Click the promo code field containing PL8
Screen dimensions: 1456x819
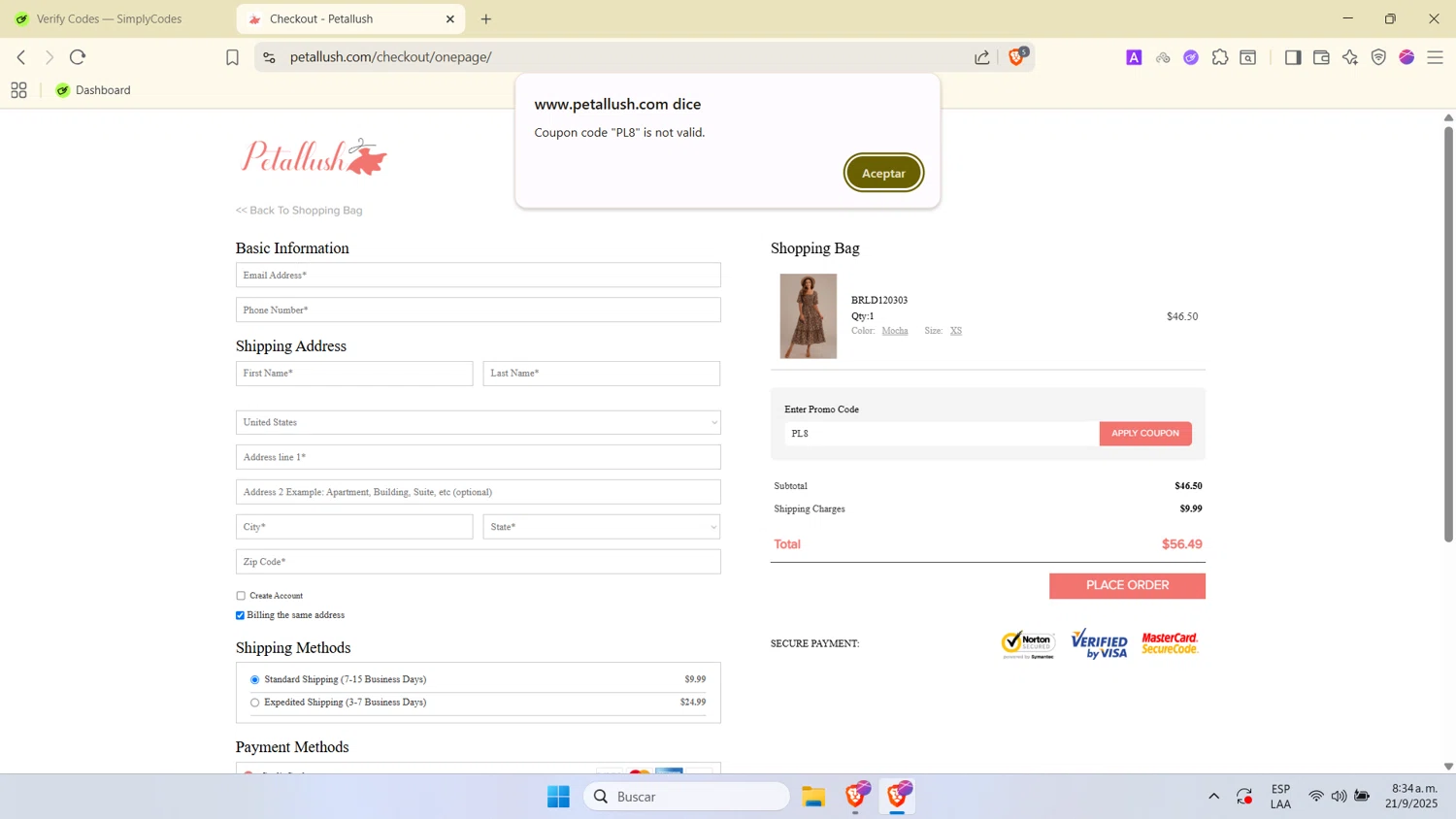(941, 434)
